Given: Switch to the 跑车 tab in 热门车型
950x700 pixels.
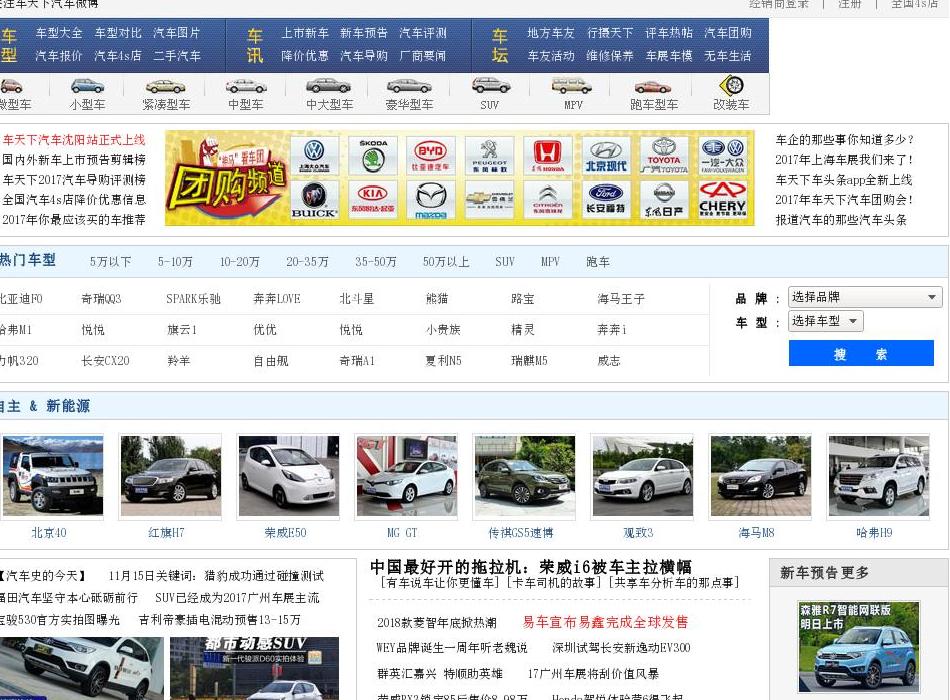Looking at the screenshot, I should click(597, 262).
